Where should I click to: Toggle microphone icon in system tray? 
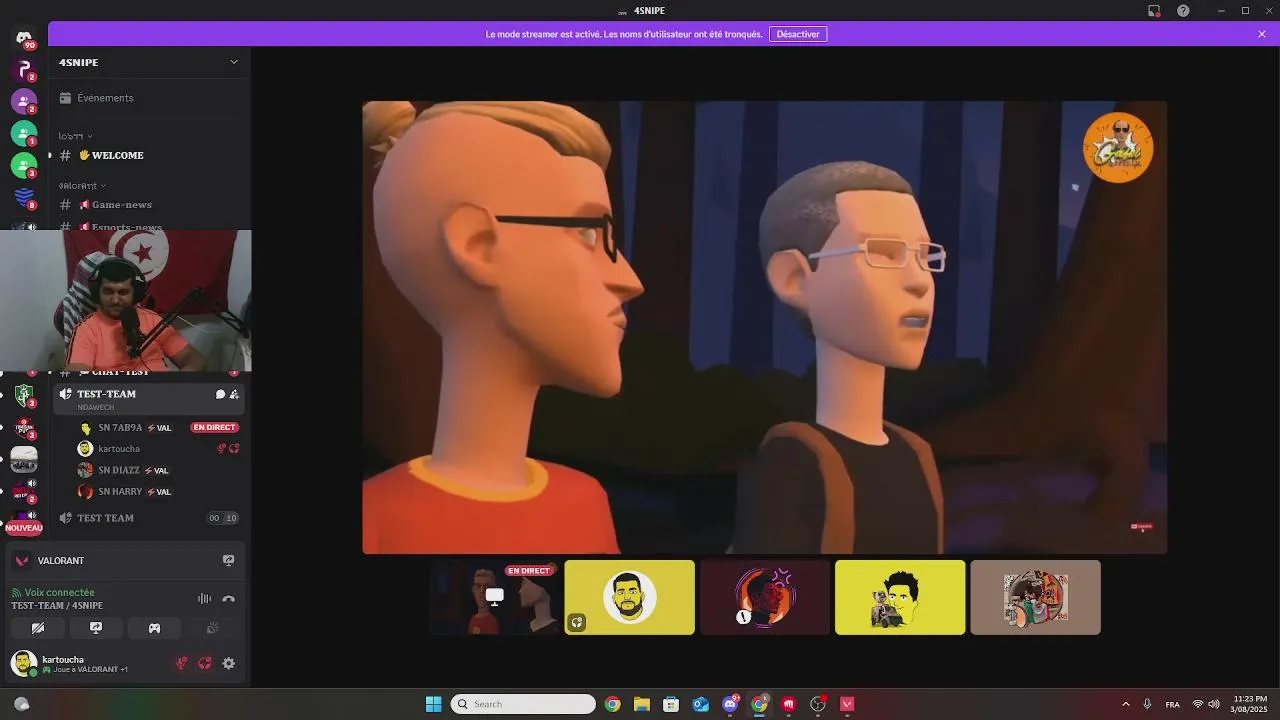click(1147, 704)
